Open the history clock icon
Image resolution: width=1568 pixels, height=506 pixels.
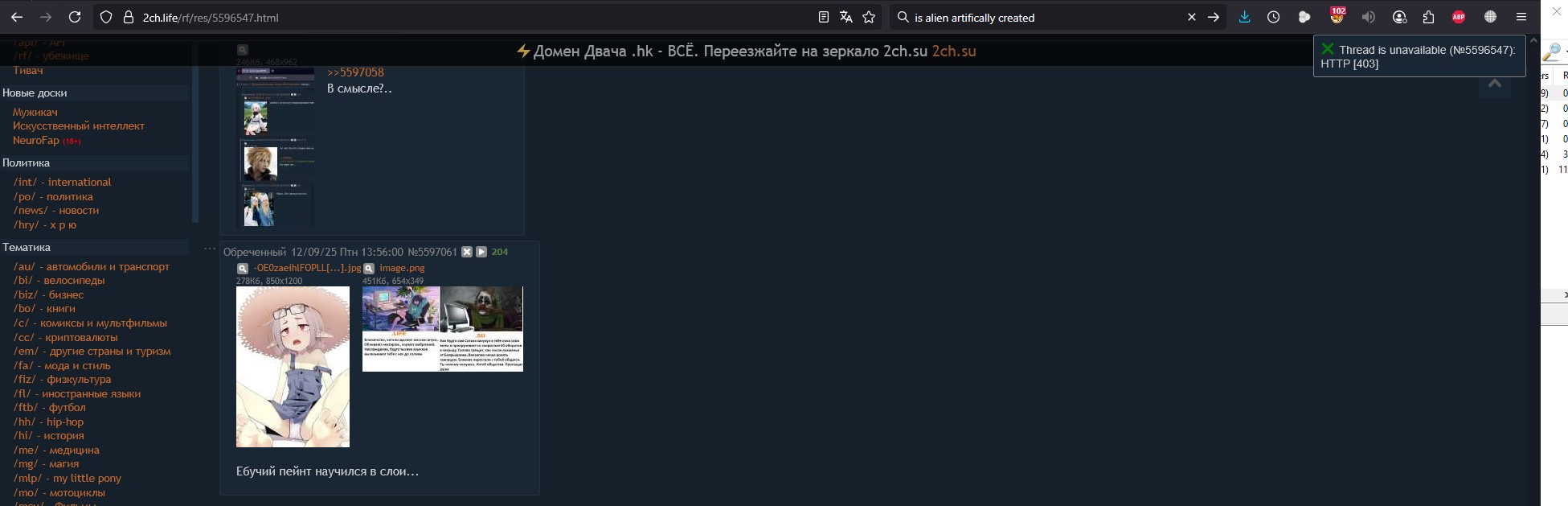pos(1274,17)
